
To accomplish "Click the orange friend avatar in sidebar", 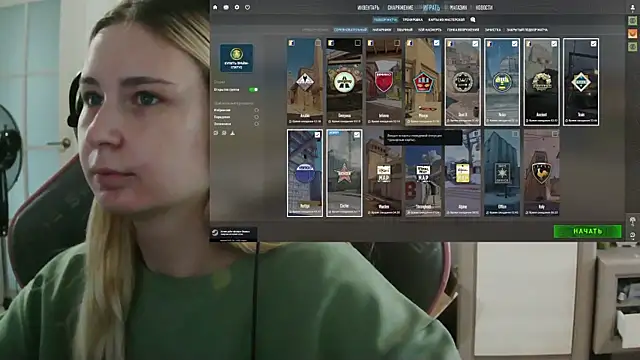I will coord(632,33).
